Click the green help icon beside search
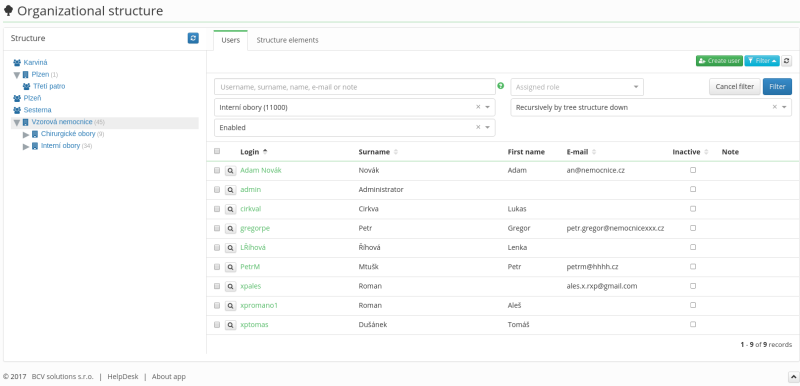800x386 pixels. [x=501, y=86]
